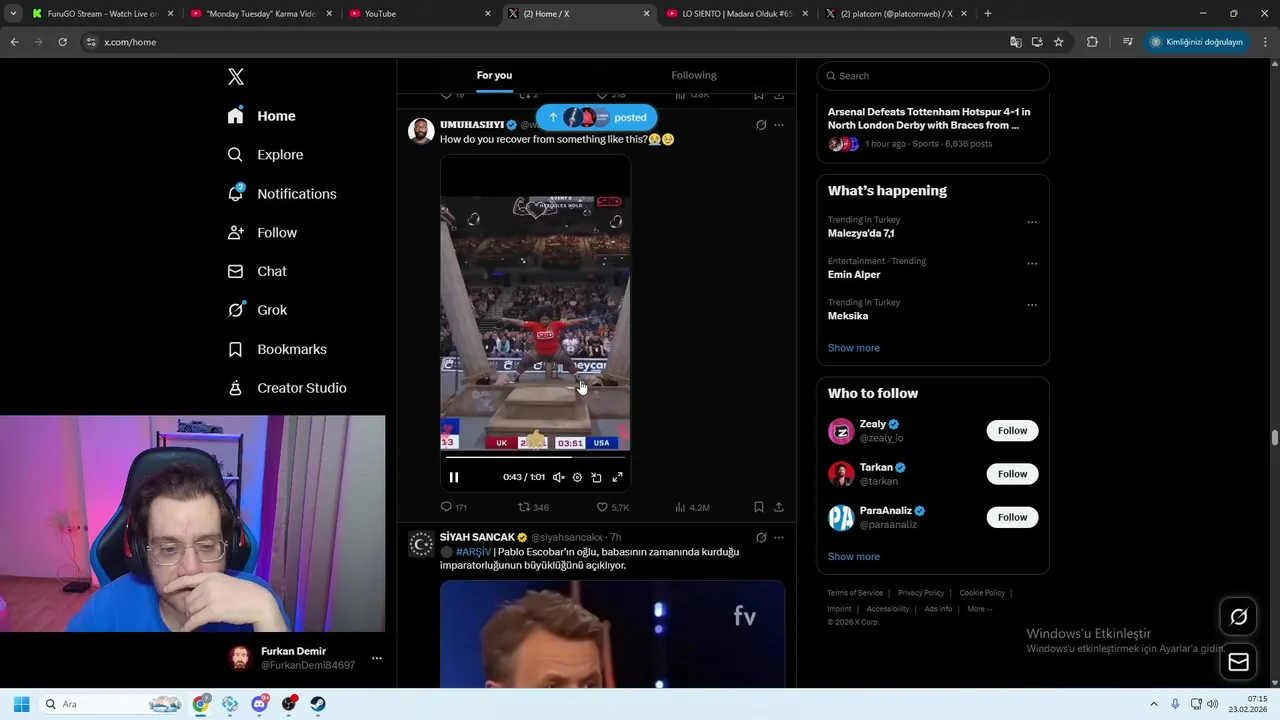
Task: Toggle picture-in-picture on the video
Action: (596, 477)
